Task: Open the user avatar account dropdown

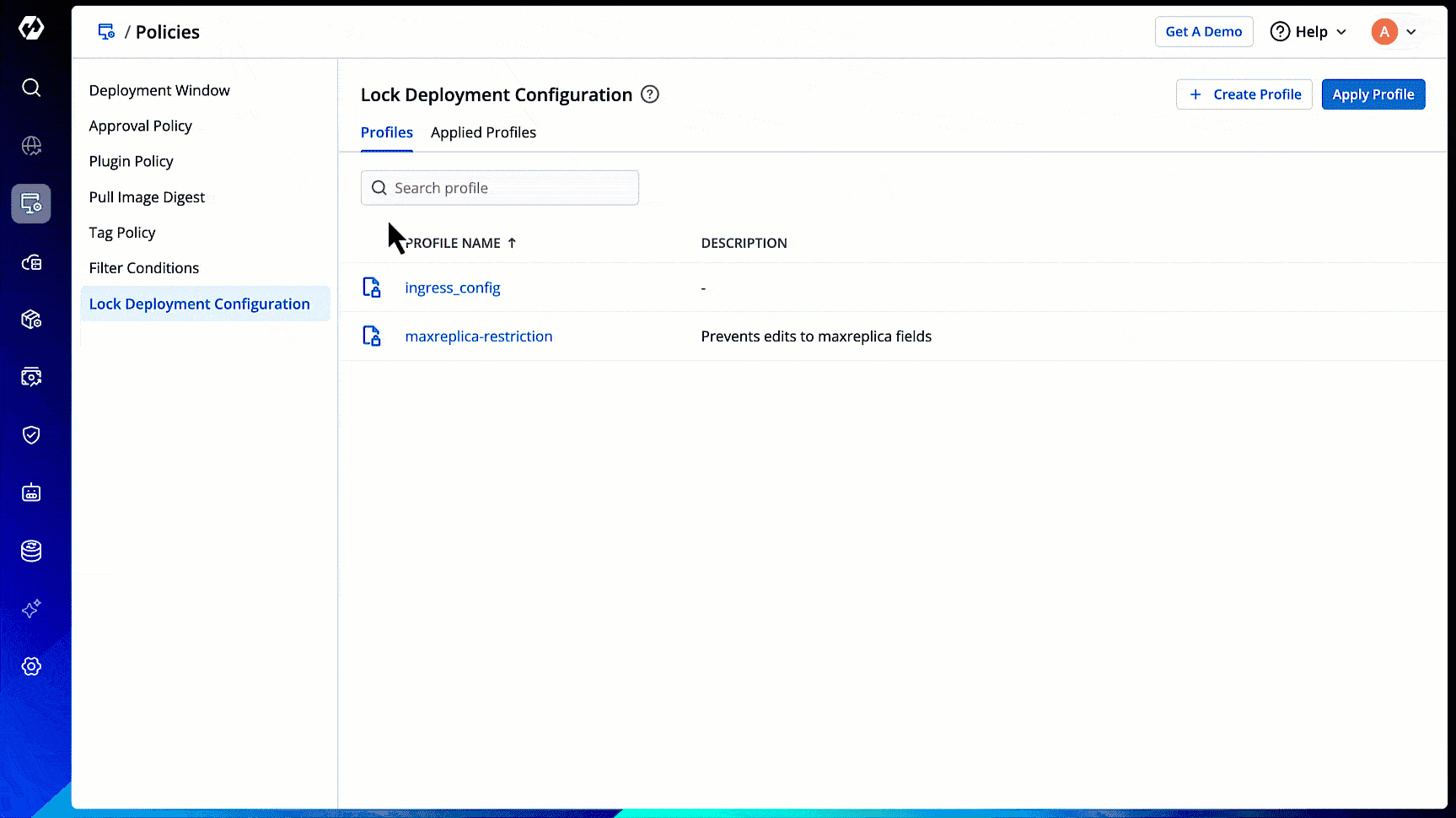Action: 1394,32
